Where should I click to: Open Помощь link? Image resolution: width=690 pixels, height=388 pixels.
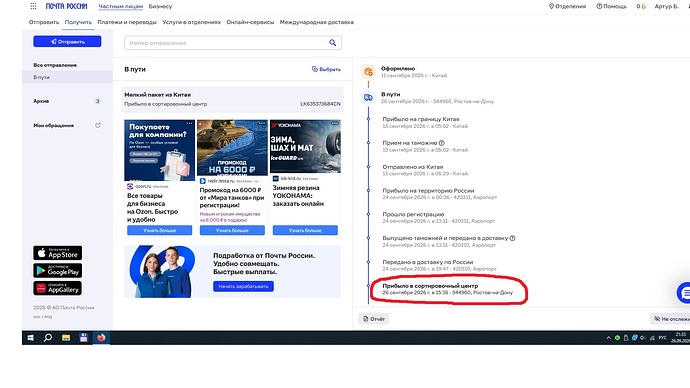(611, 6)
